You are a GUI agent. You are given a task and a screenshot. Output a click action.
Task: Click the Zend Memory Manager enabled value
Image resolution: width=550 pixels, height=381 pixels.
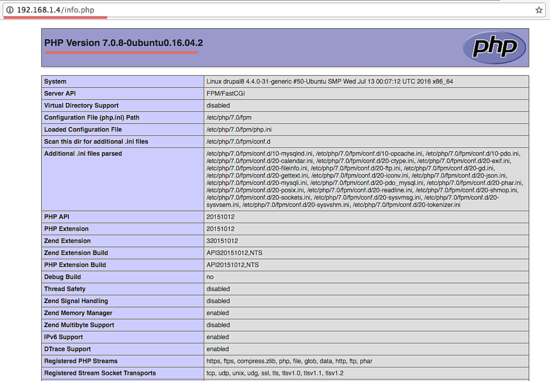pyautogui.click(x=217, y=313)
